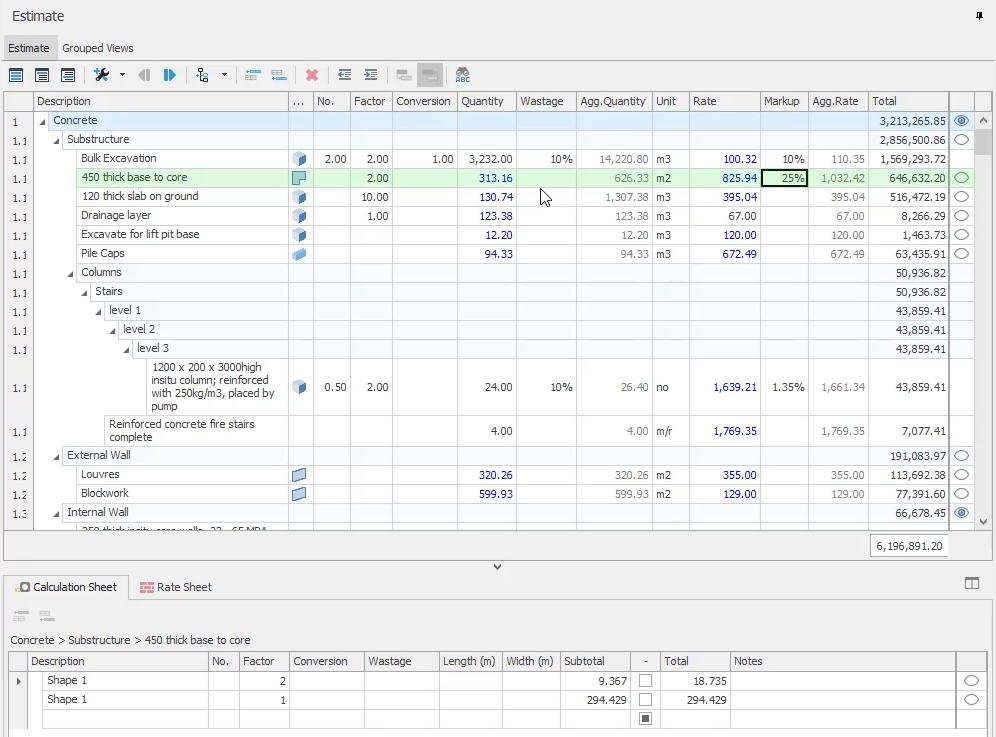Switch to the Estimate tab
Viewport: 996px width, 737px height.
pyautogui.click(x=29, y=48)
